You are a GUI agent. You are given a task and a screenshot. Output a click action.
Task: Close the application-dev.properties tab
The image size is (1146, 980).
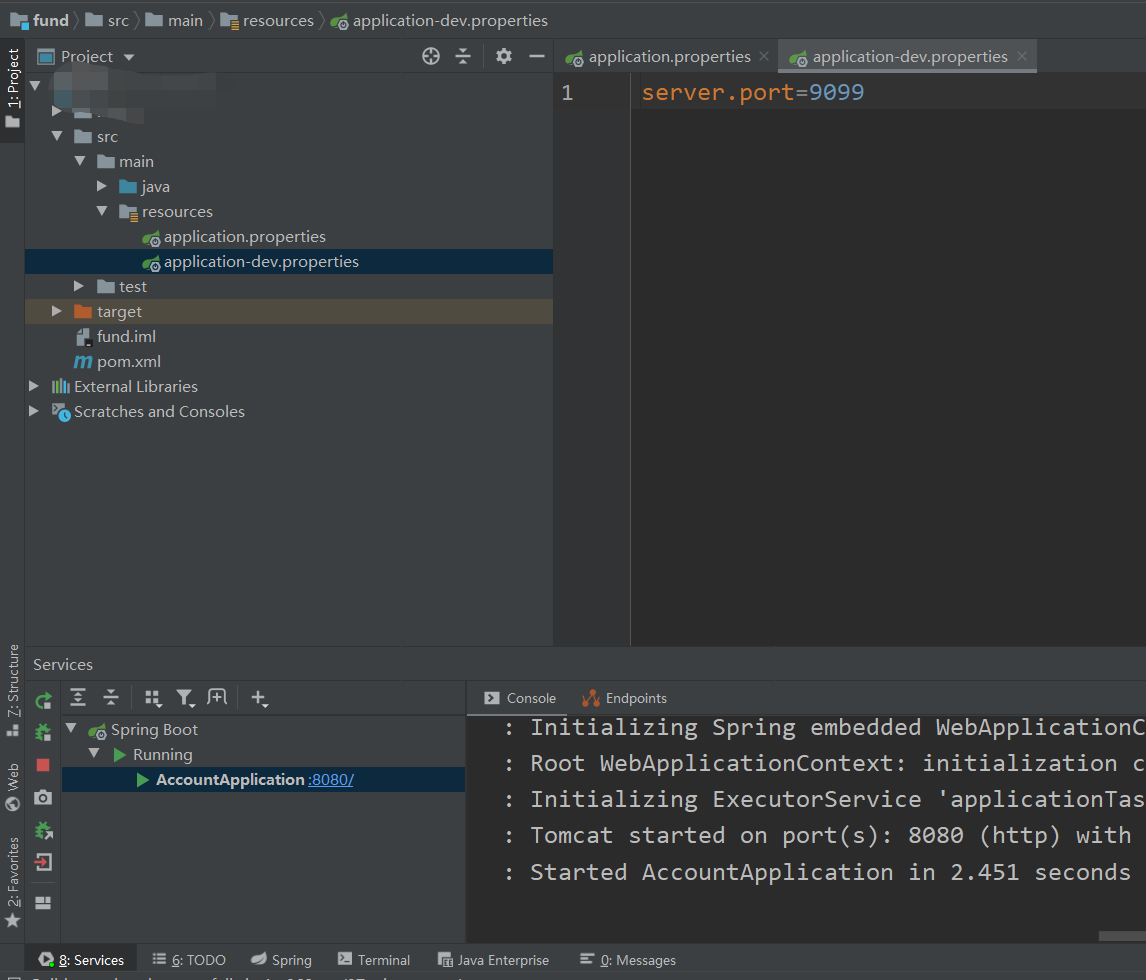coord(1022,56)
